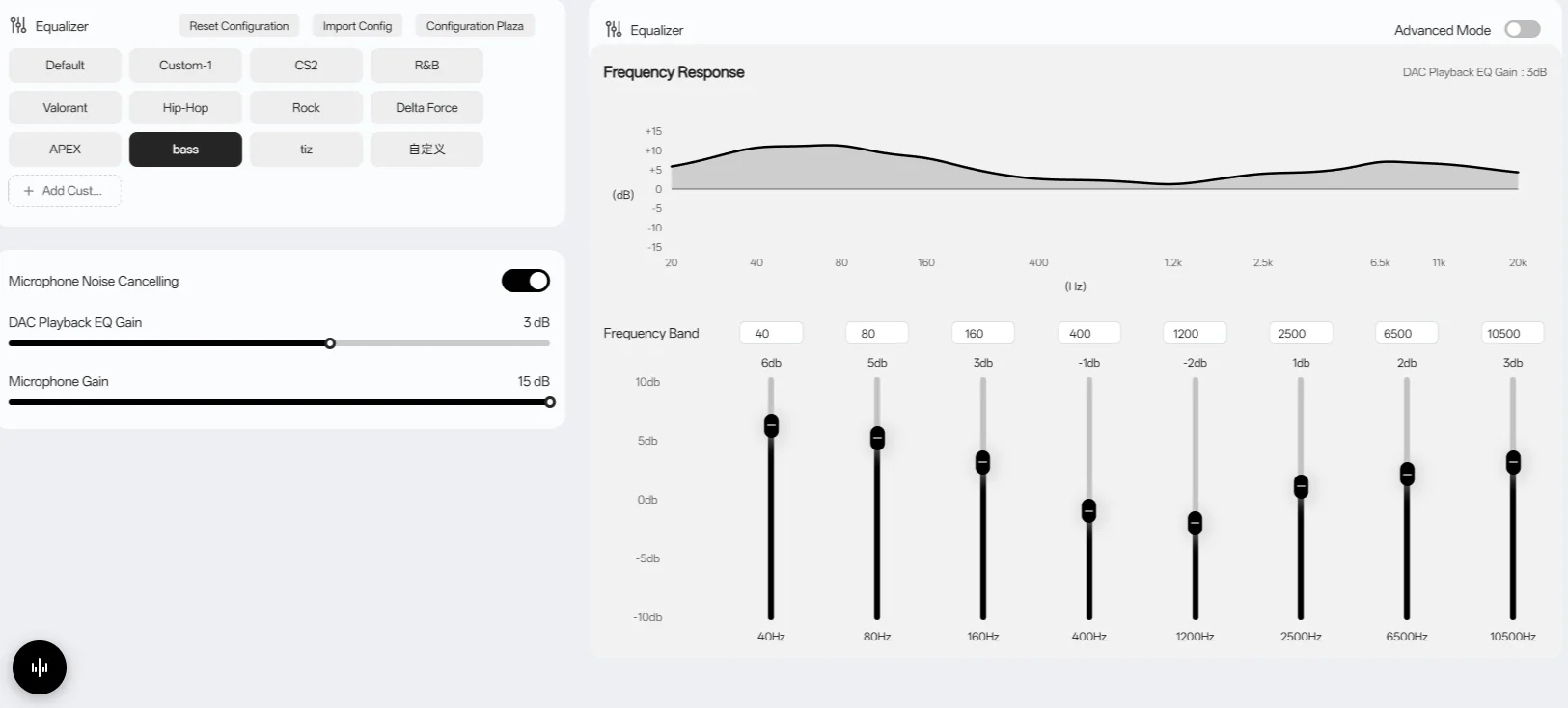Enable Advanced Mode toggle

1523,29
